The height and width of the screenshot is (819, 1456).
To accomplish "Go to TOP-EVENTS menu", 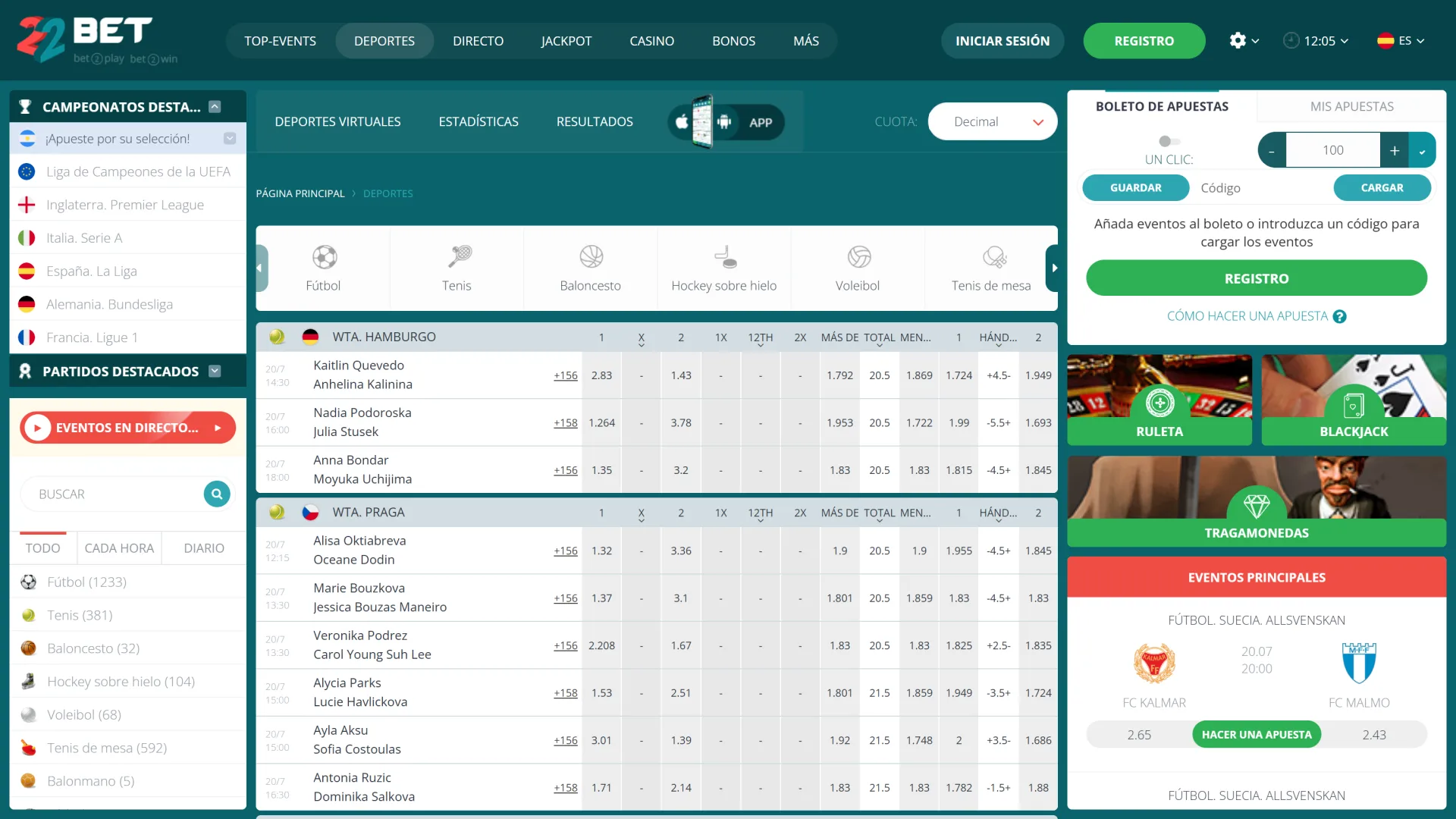I will click(281, 41).
